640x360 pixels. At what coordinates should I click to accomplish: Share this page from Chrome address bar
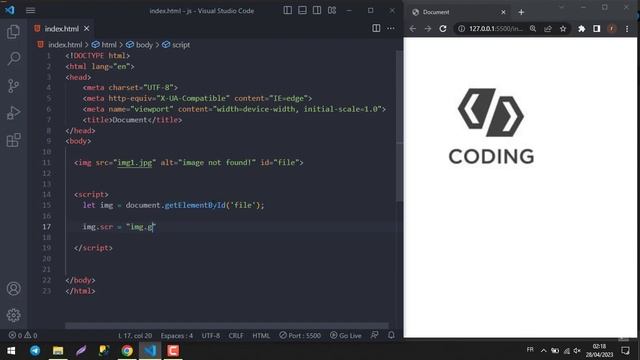548,29
